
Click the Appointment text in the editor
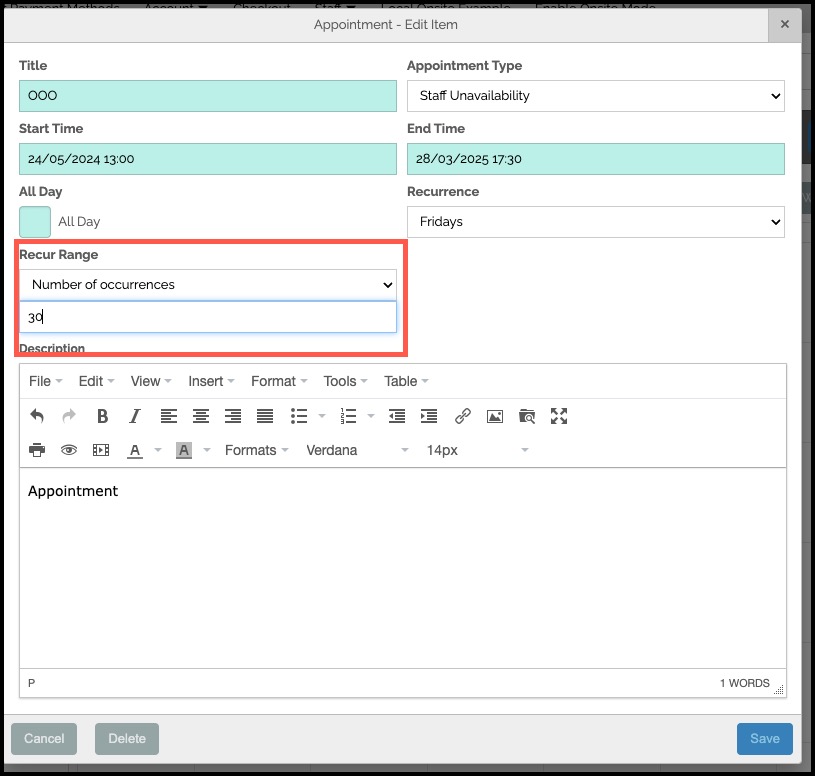[x=73, y=491]
